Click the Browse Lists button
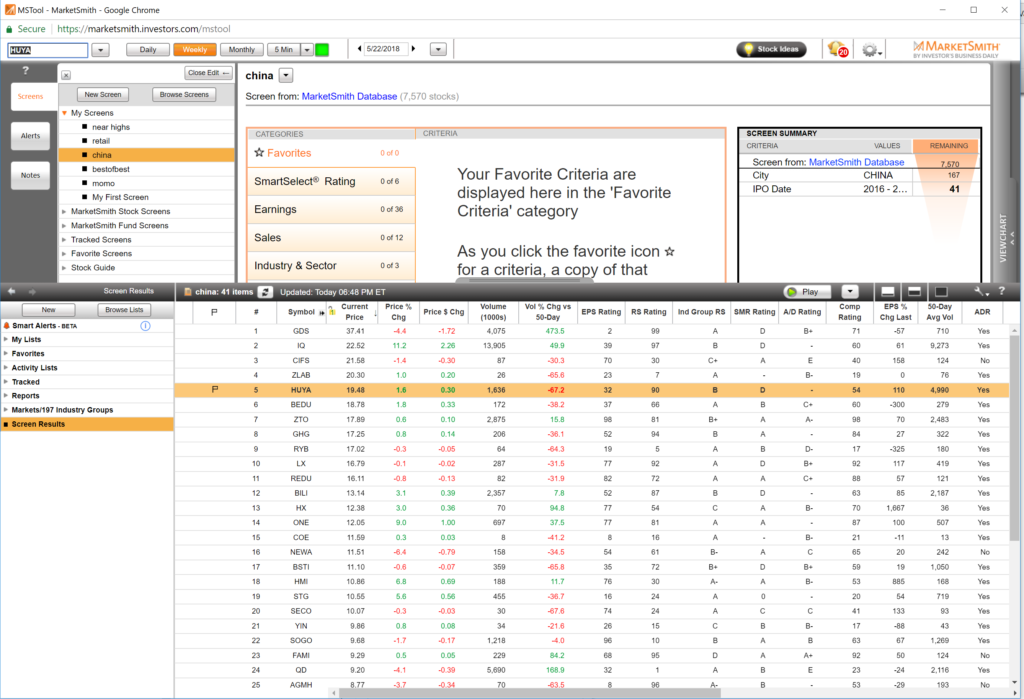This screenshot has height=699, width=1024. [124, 310]
